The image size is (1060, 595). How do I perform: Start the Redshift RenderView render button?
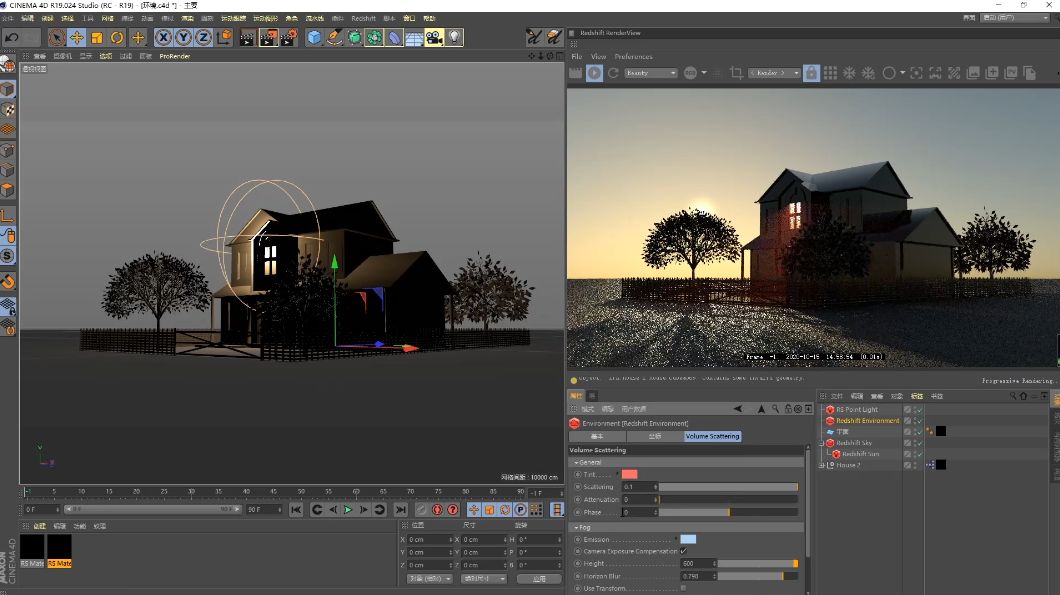point(594,73)
